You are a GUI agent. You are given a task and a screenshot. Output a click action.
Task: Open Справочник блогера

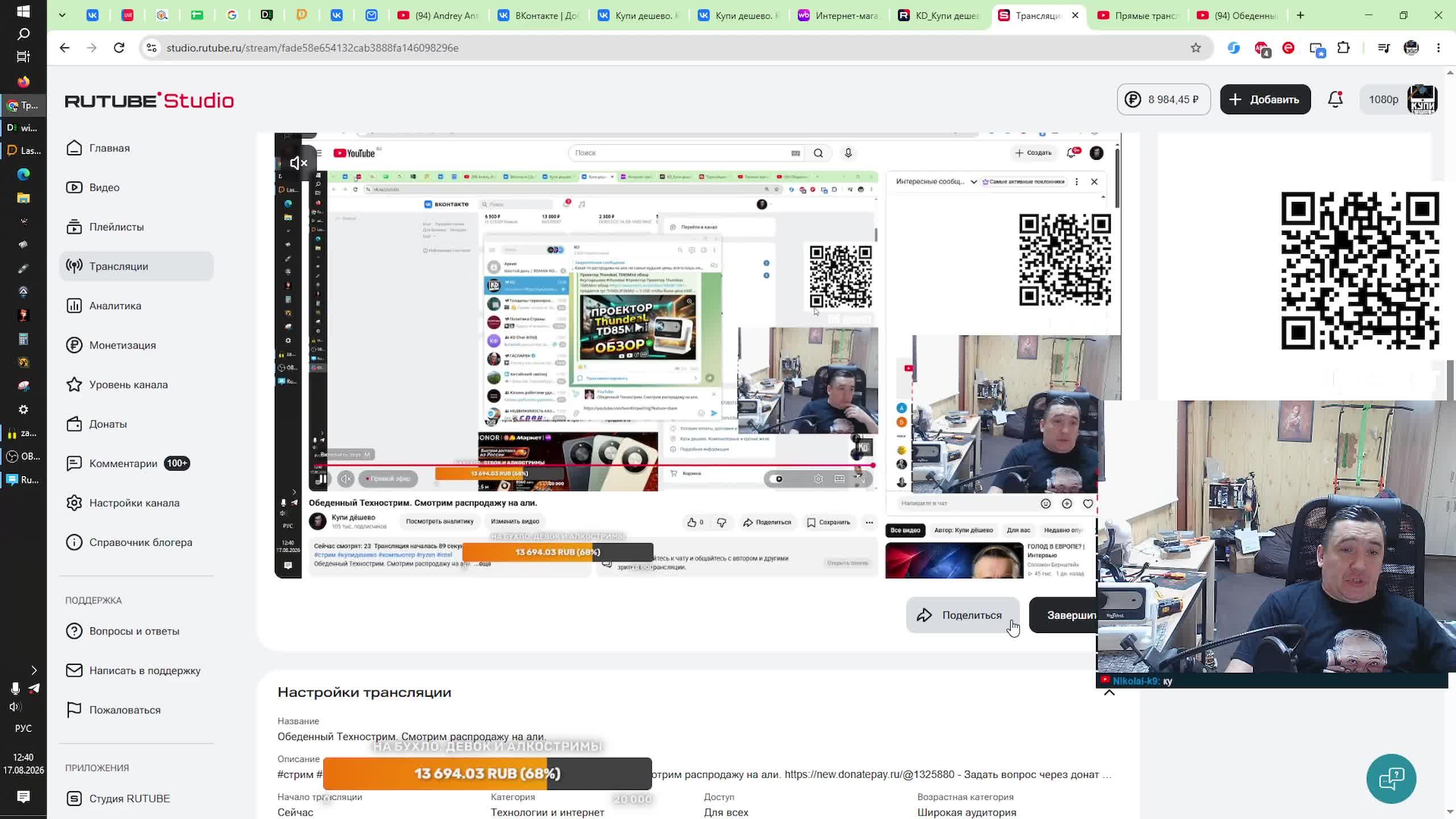[136, 542]
